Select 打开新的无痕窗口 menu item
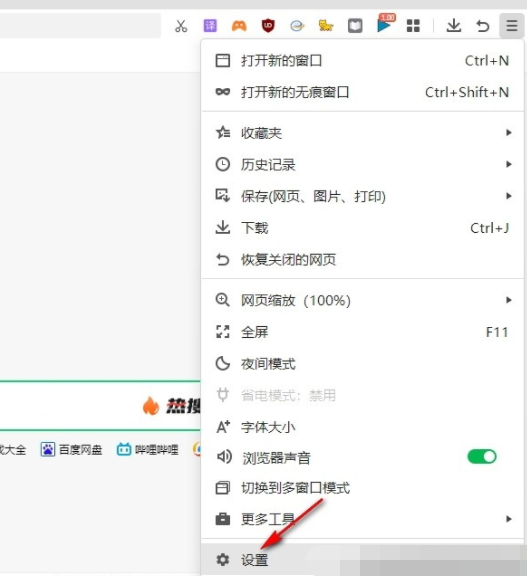This screenshot has width=527, height=576. (362, 92)
